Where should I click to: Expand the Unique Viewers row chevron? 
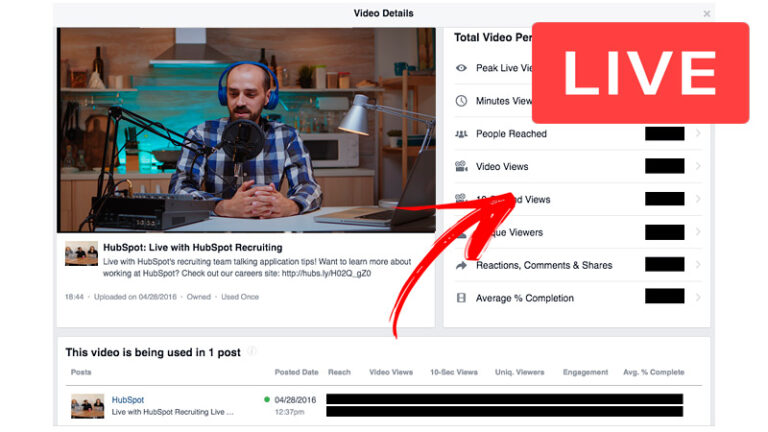pos(698,232)
